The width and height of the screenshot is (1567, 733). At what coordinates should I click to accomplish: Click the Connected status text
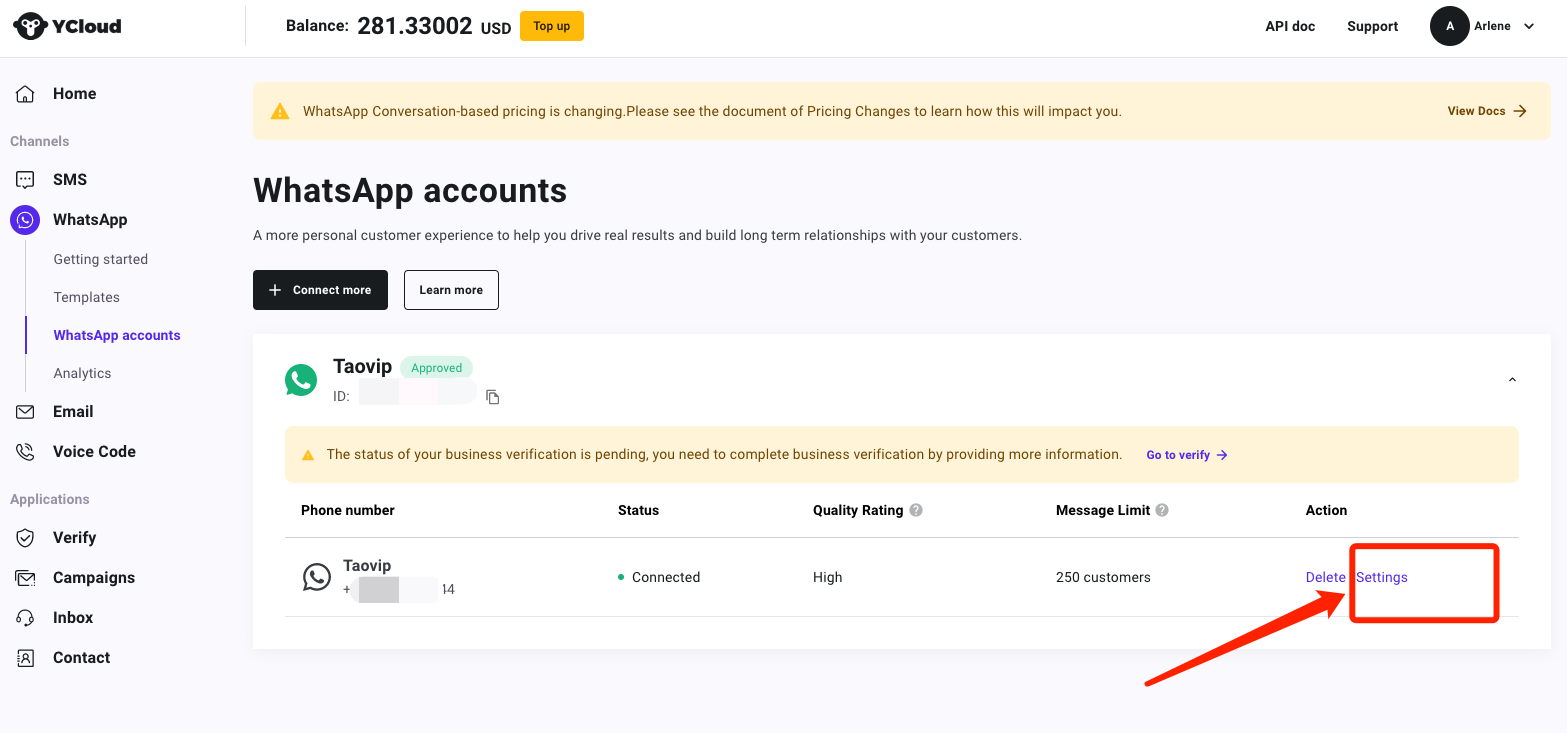click(666, 578)
